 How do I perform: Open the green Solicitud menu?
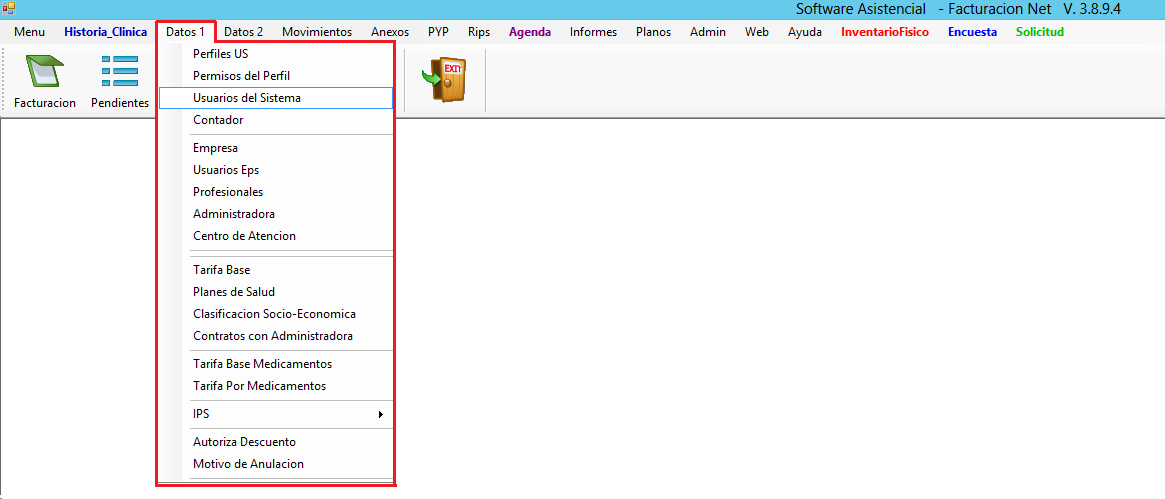tap(1039, 32)
